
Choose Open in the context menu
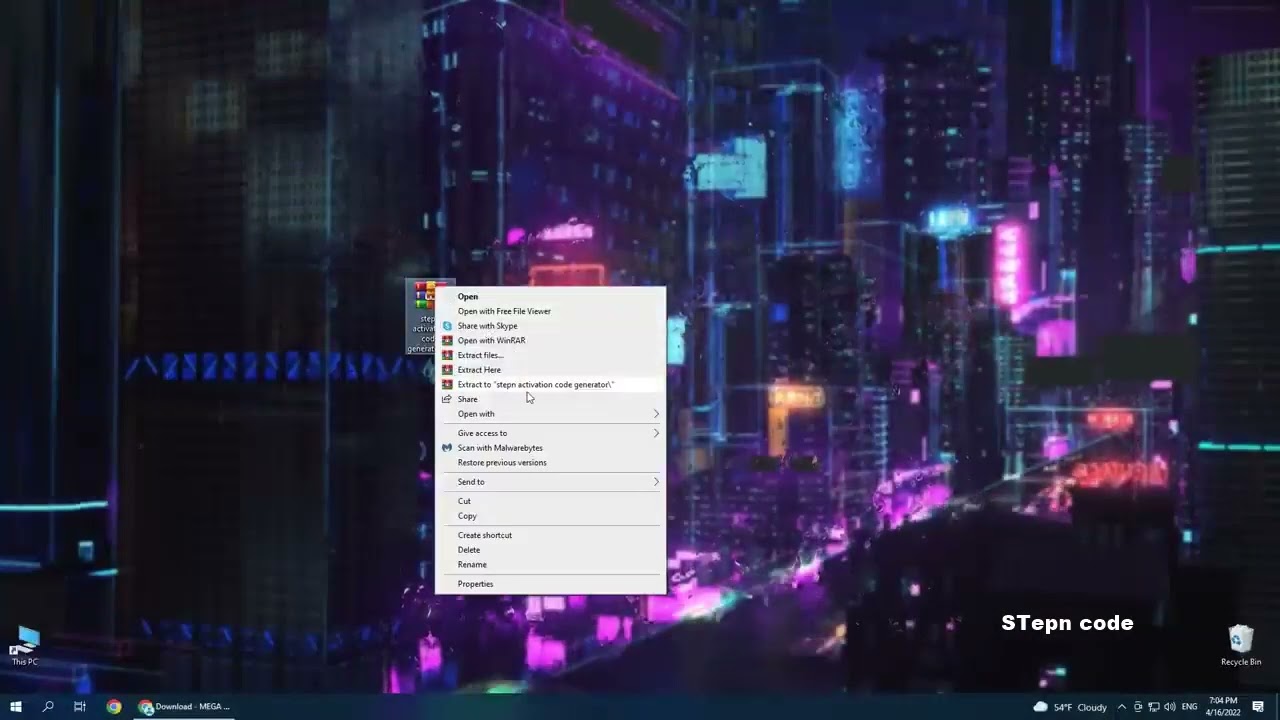pos(550,296)
